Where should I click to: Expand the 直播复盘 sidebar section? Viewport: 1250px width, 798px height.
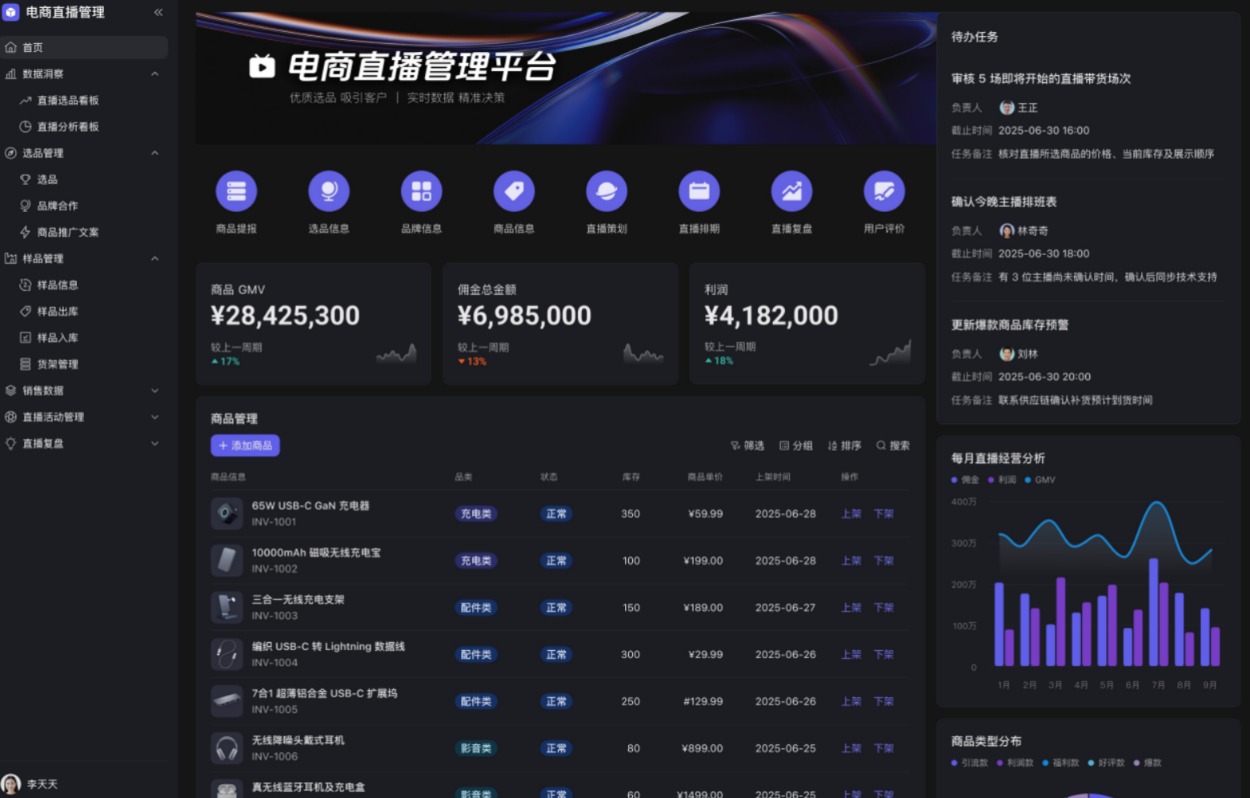155,443
